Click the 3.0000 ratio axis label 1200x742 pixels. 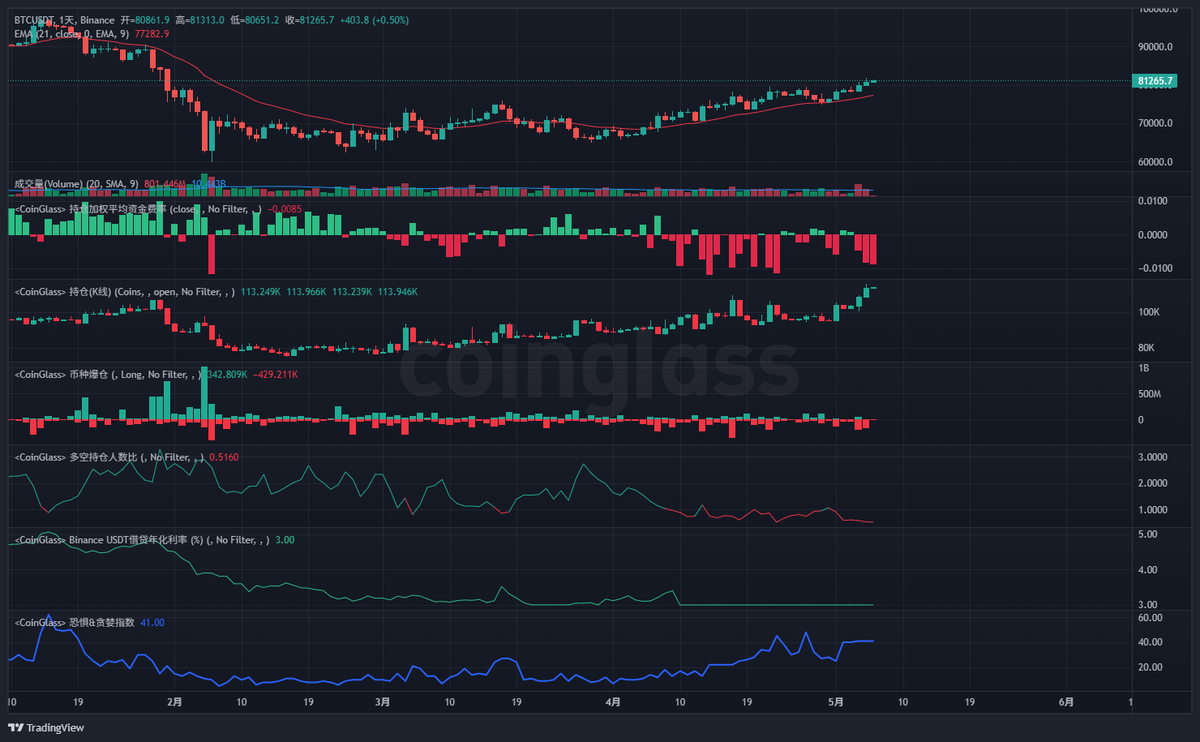(1154, 458)
